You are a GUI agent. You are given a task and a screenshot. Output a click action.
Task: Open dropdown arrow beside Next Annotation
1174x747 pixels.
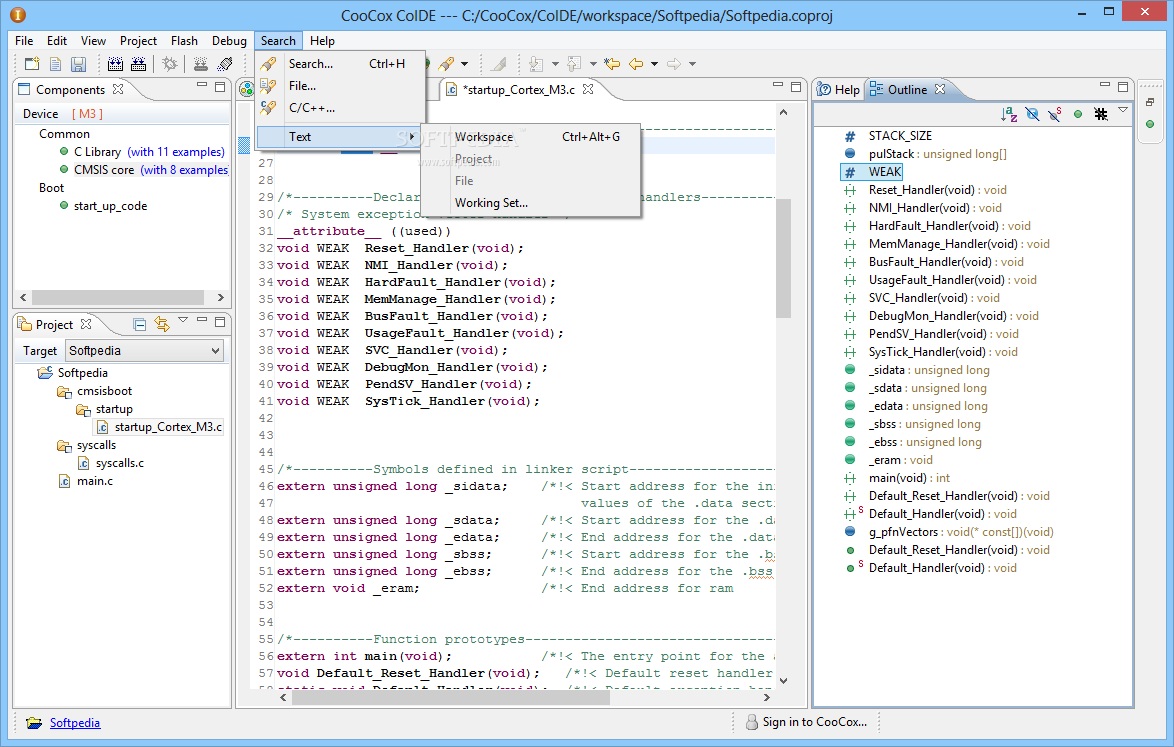click(x=555, y=64)
